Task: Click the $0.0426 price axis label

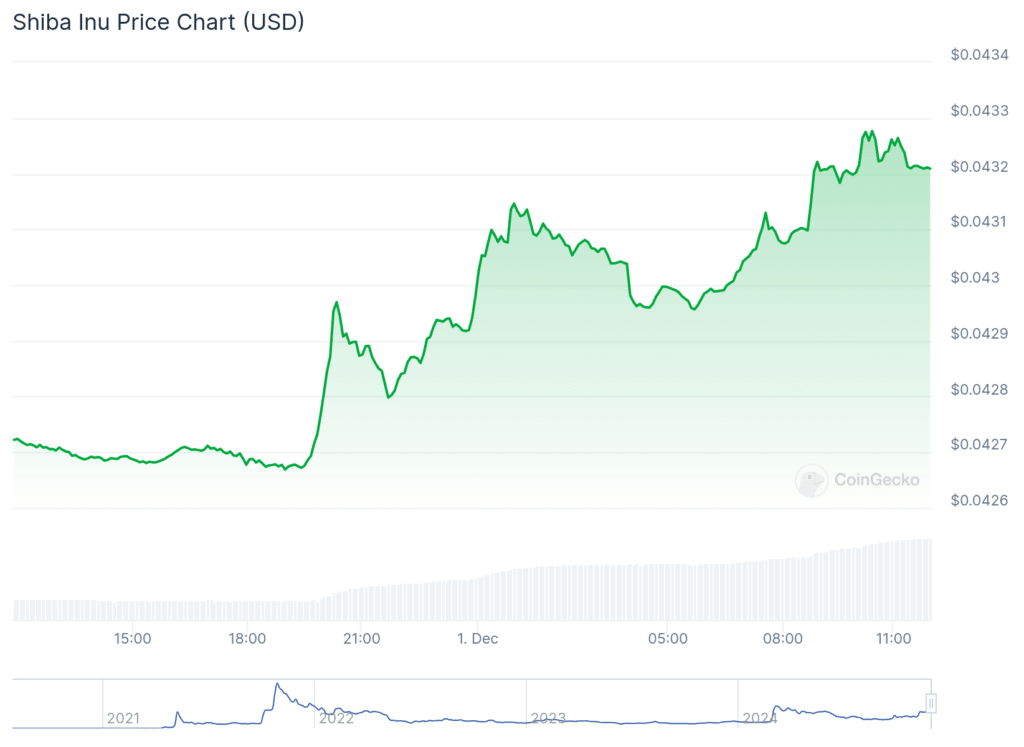Action: [x=978, y=499]
